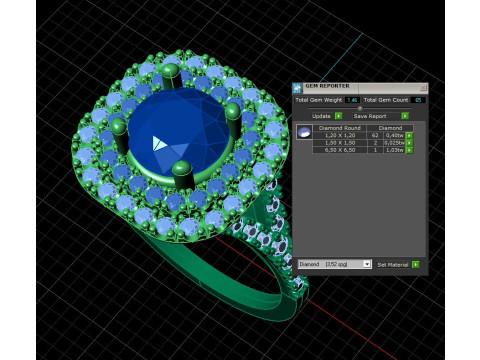Click the Gem Reporter title bar icon

click(297, 88)
